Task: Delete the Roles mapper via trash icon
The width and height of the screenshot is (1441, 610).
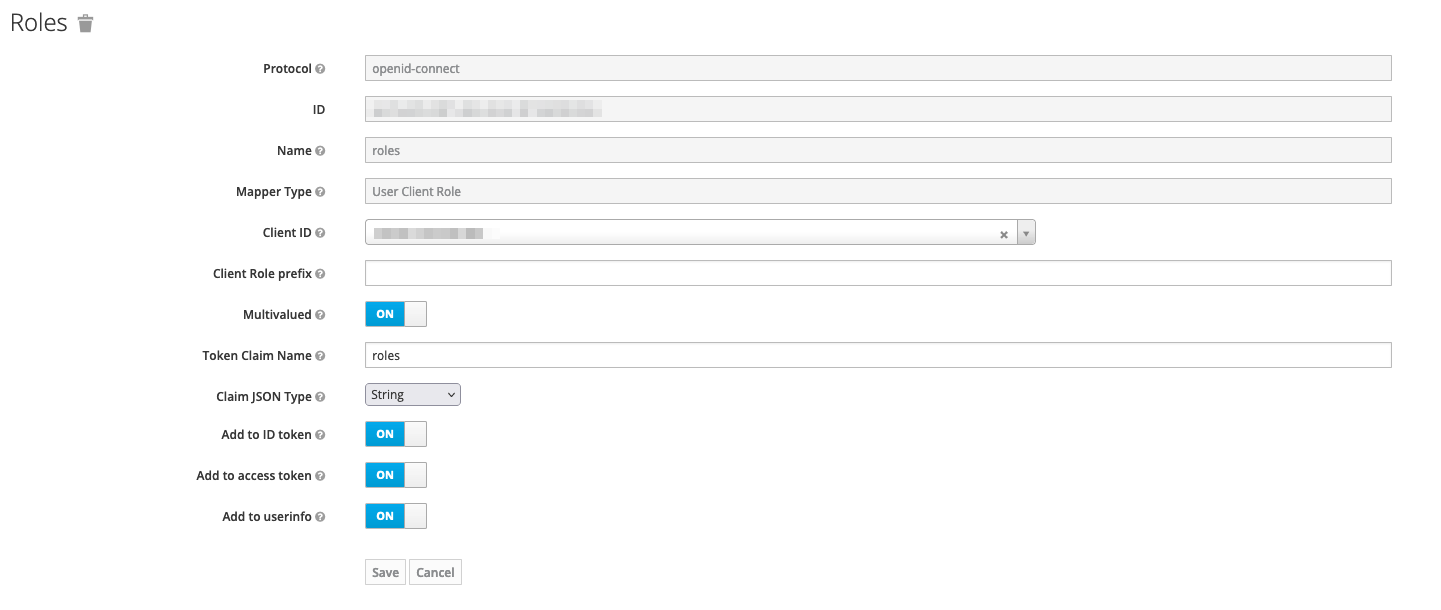Action: click(85, 22)
